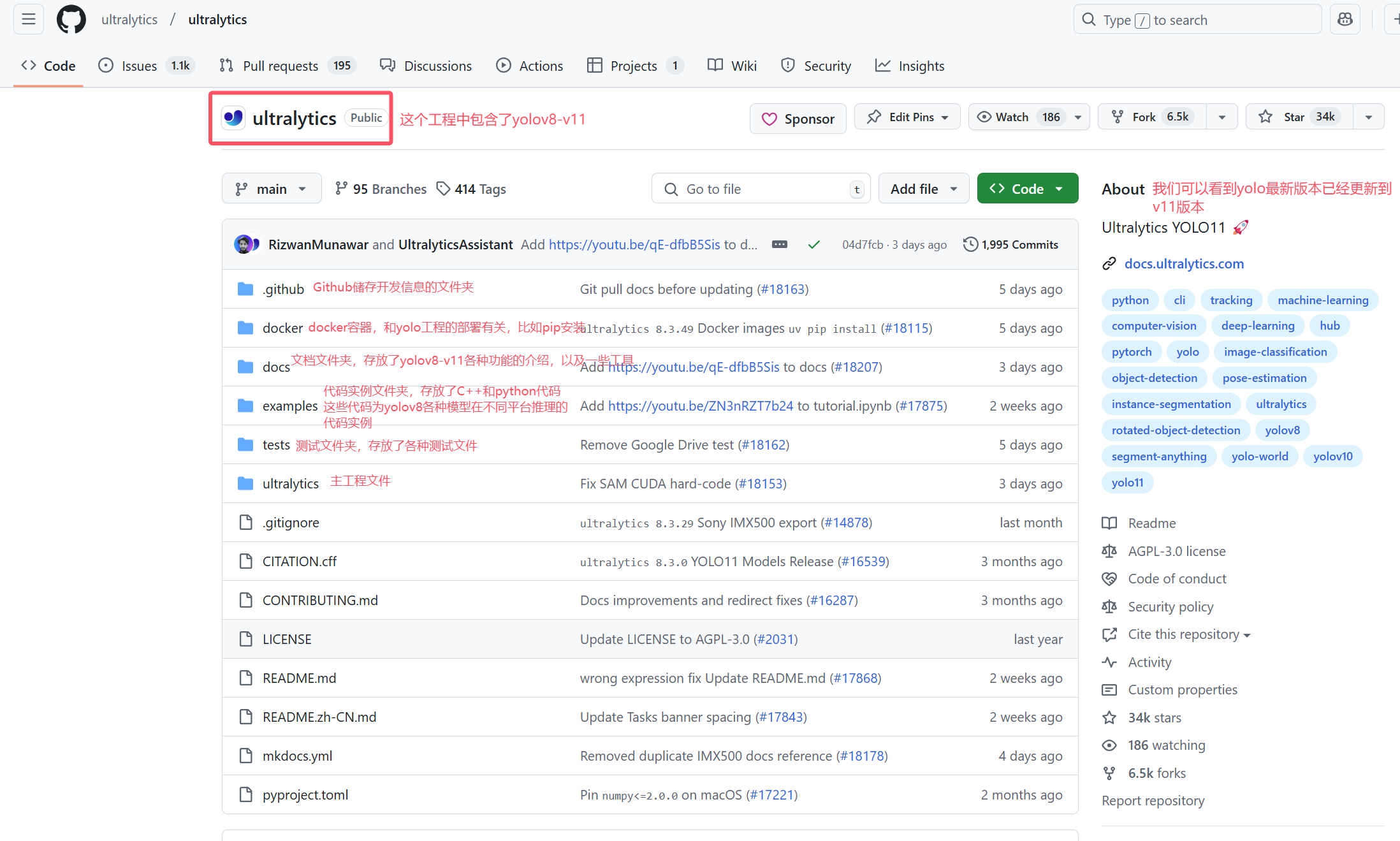This screenshot has height=841, width=1400.
Task: Click the GitHub logo icon
Action: point(71,20)
